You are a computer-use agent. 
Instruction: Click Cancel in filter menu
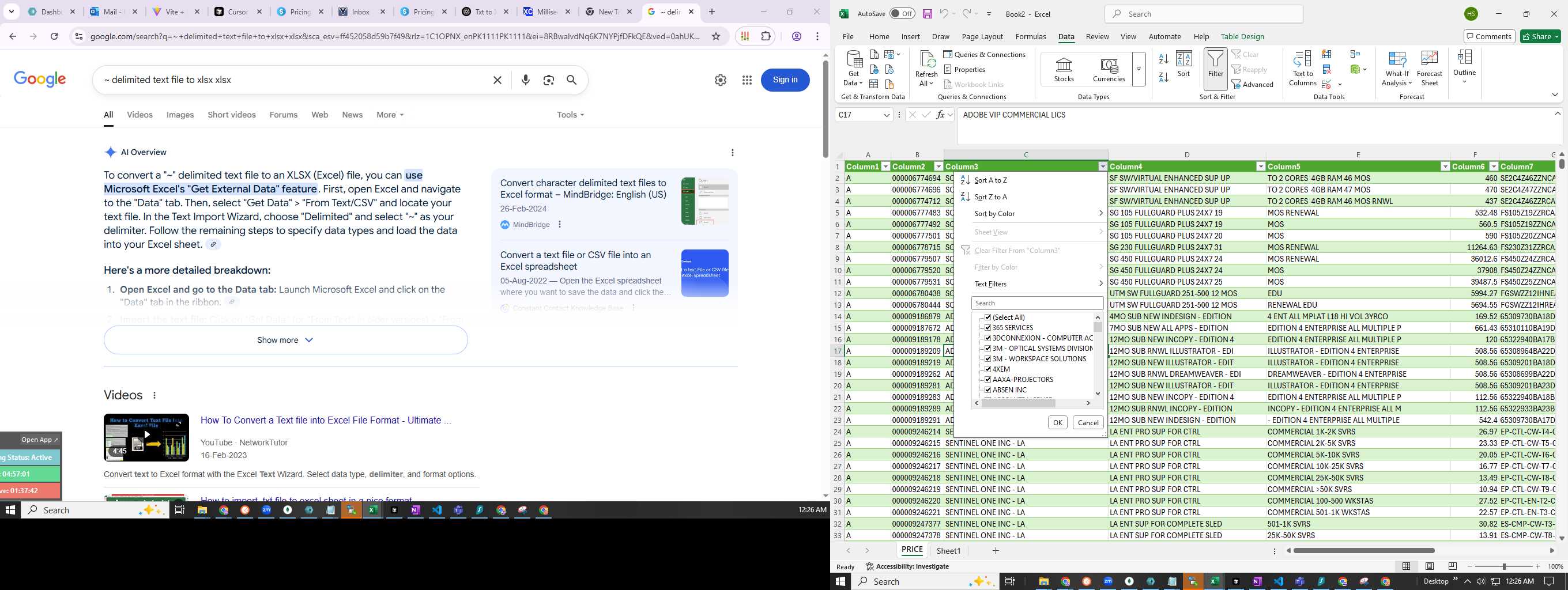[x=1088, y=423]
